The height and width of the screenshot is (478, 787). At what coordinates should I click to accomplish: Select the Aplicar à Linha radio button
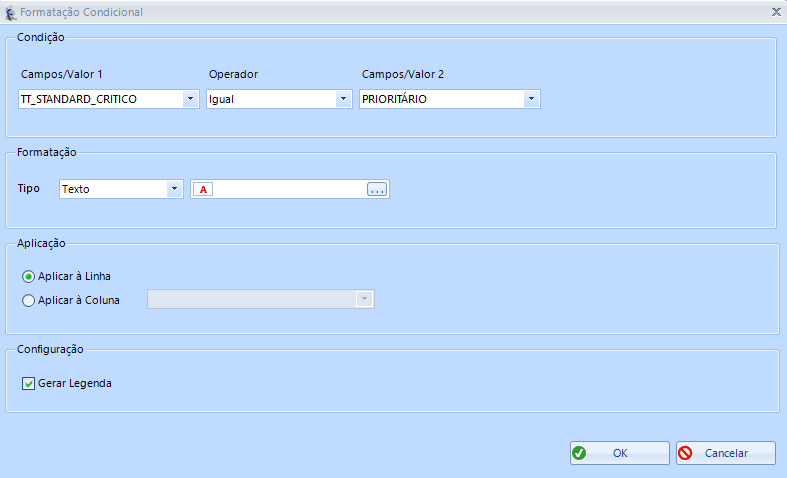28,276
